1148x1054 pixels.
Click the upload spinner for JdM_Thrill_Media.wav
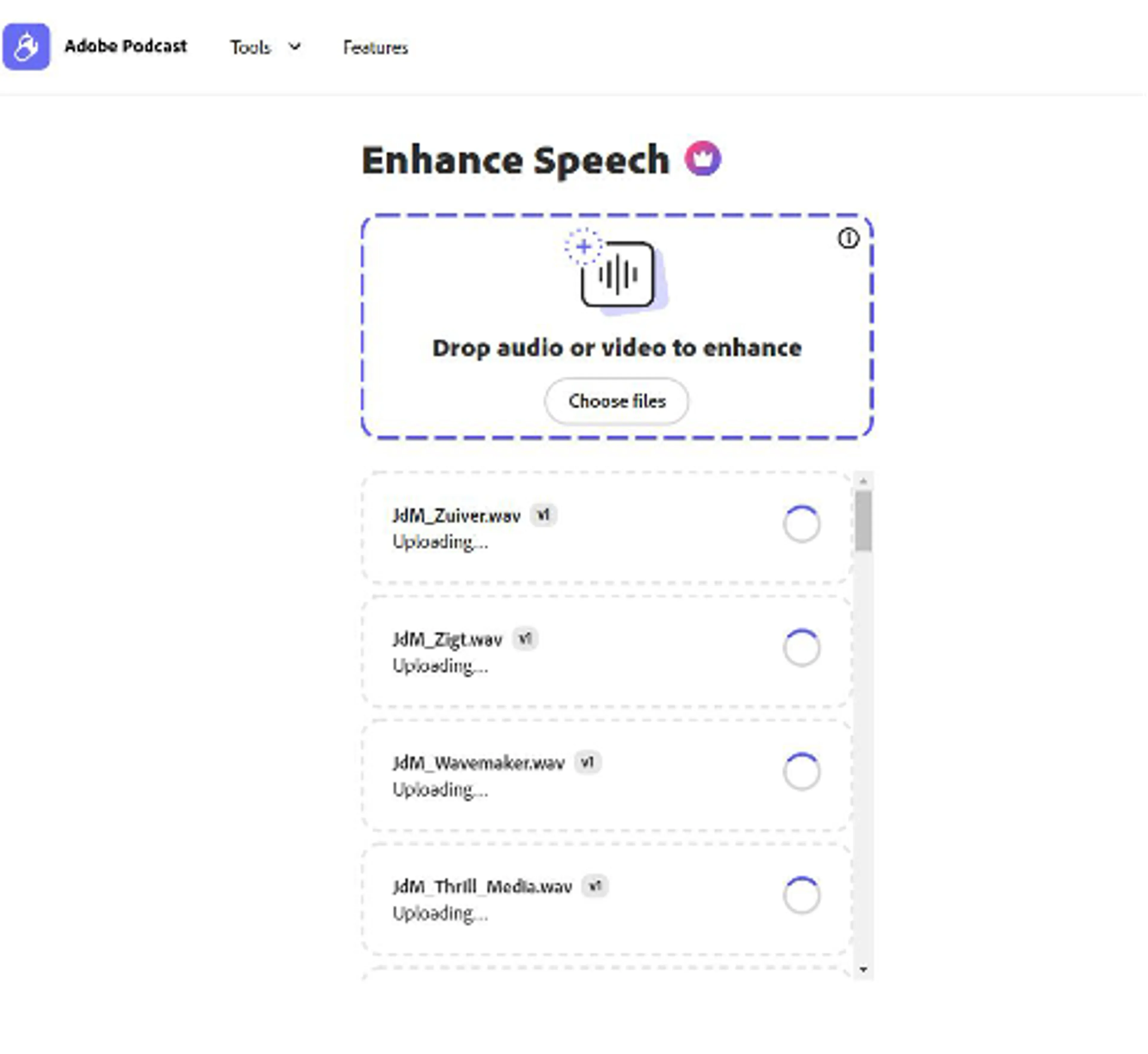click(802, 895)
